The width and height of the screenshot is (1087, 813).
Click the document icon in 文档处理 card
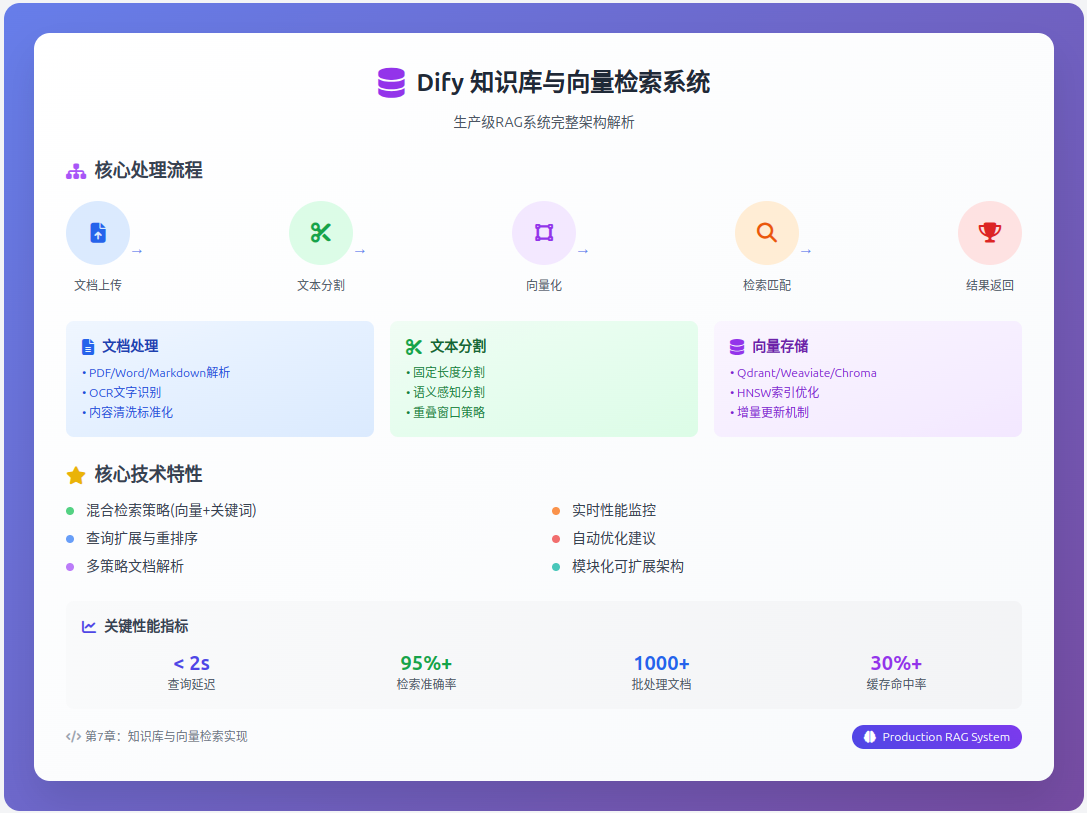pyautogui.click(x=88, y=347)
